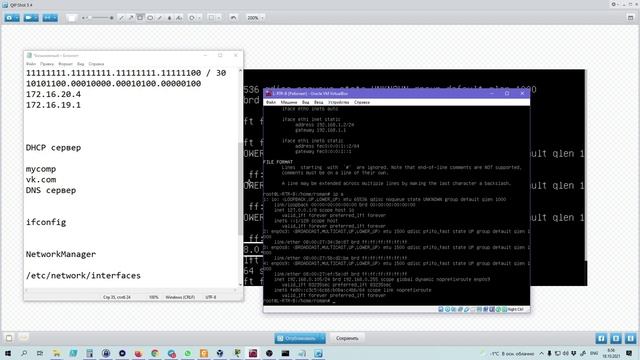The width and height of the screenshot is (640, 360).
Task: Open dropdown arrow of the video recording button
Action: coord(36,18)
